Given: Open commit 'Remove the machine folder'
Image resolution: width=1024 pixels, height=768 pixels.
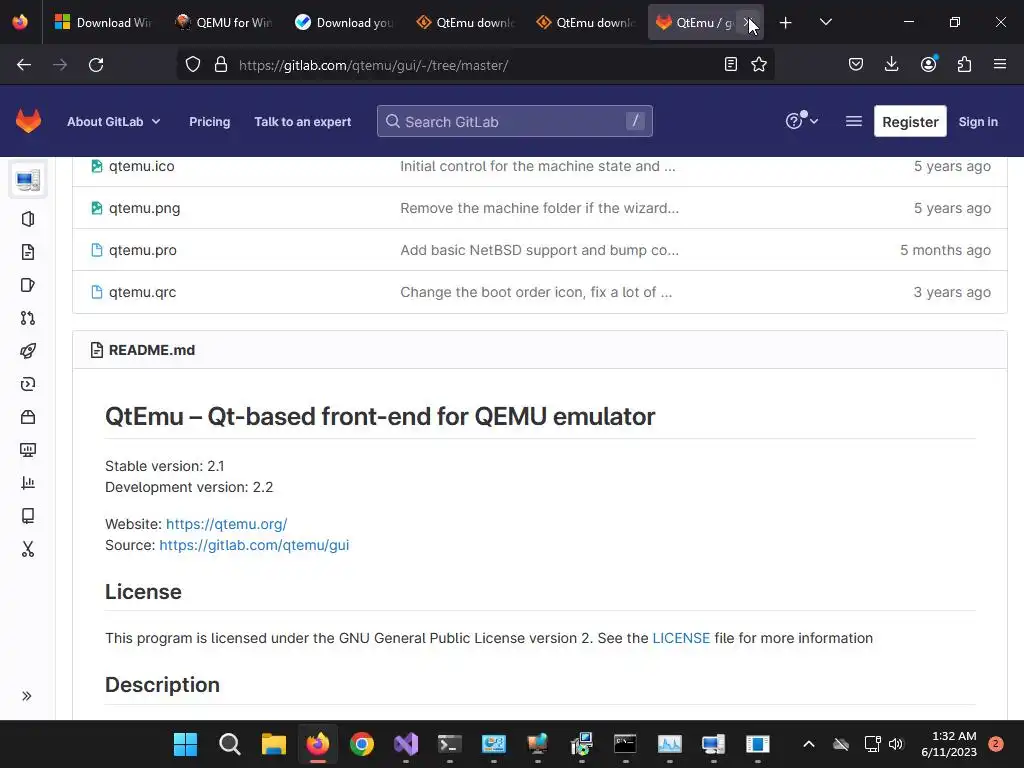Looking at the screenshot, I should [539, 208].
